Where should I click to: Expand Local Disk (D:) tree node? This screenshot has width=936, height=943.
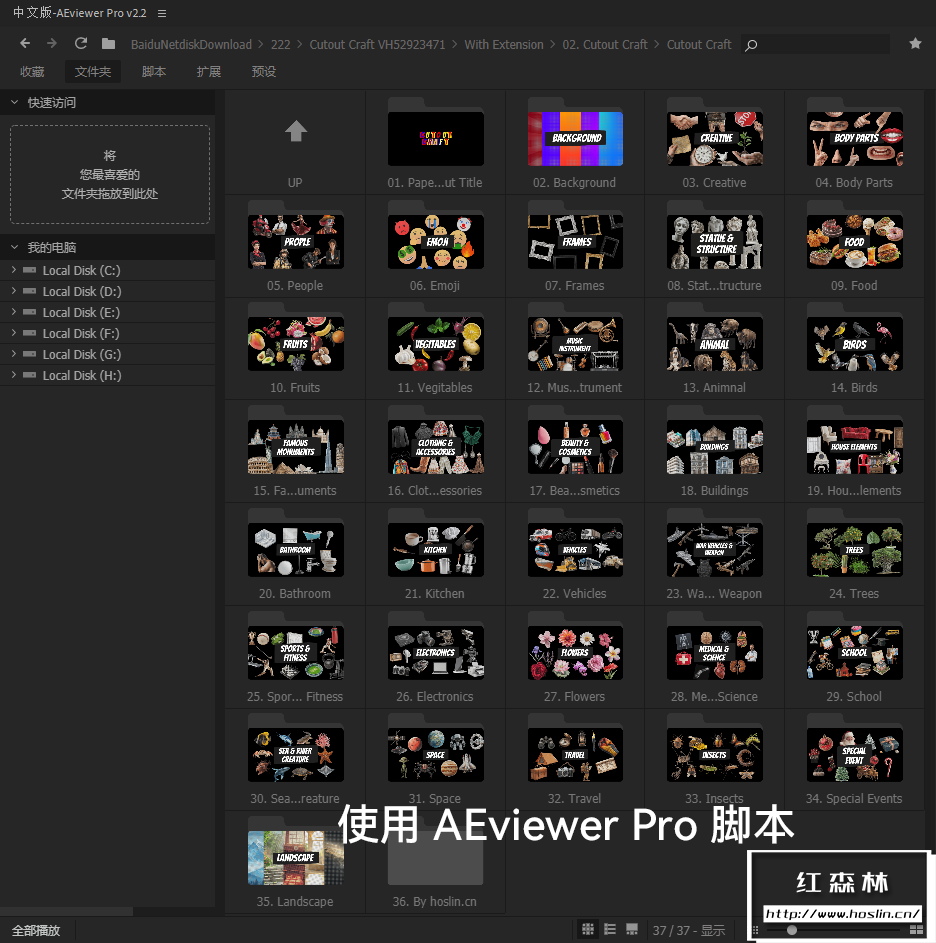click(x=14, y=291)
